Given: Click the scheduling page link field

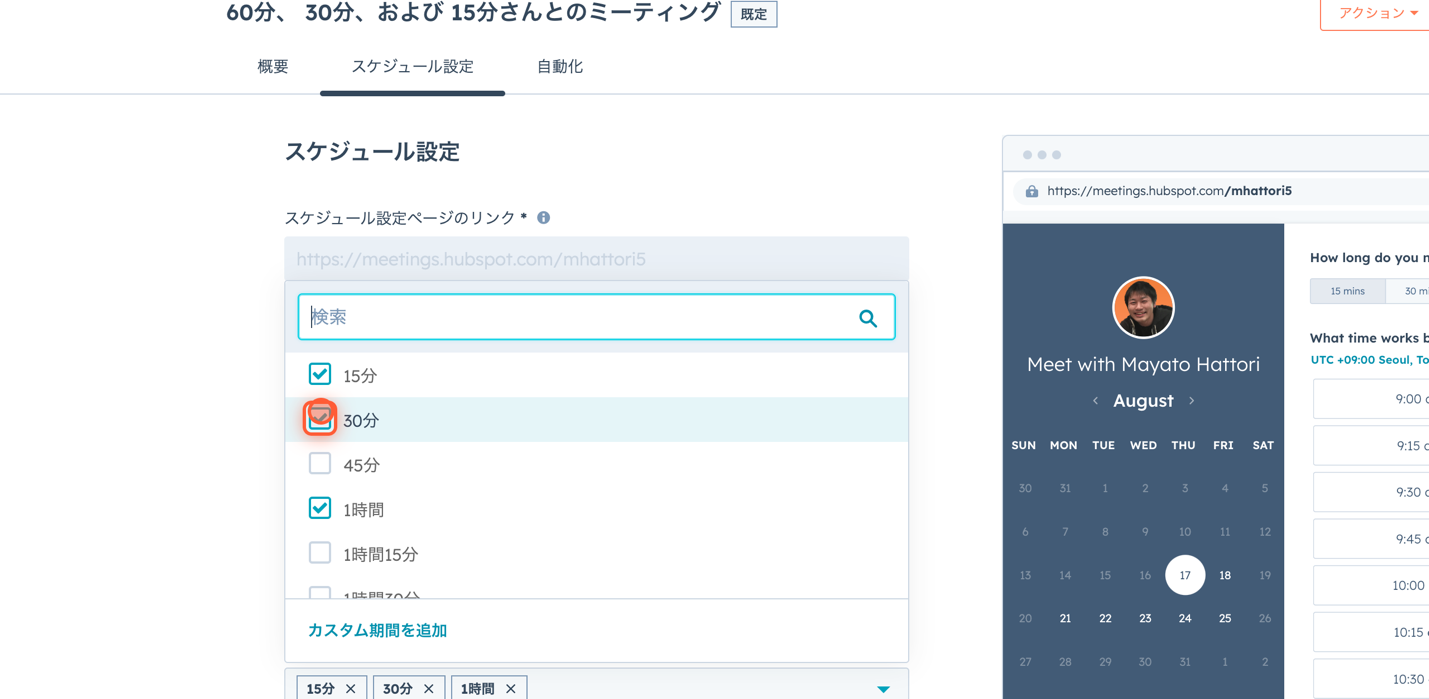Looking at the screenshot, I should [x=596, y=259].
